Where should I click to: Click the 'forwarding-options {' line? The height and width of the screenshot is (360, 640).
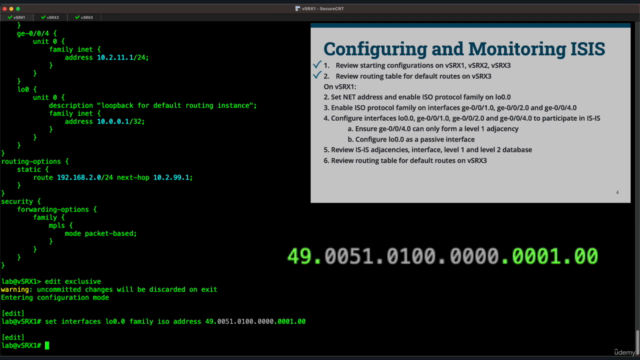tap(57, 209)
